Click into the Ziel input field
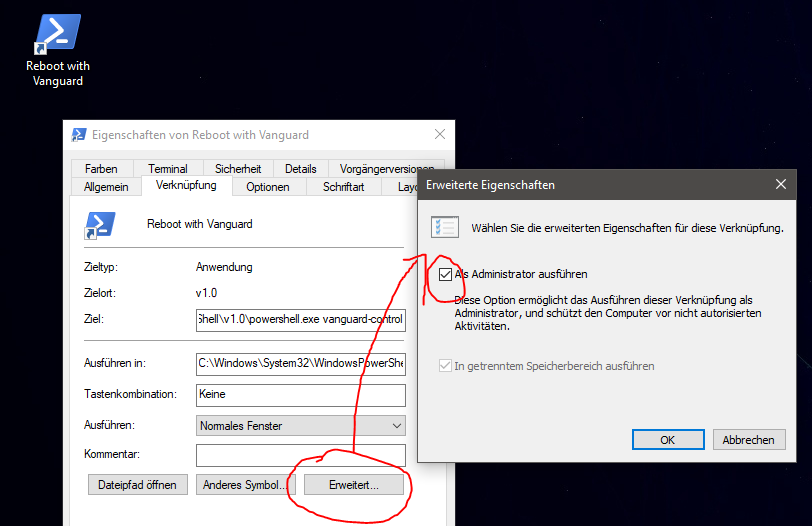Viewport: 812px width, 526px height. (300, 319)
